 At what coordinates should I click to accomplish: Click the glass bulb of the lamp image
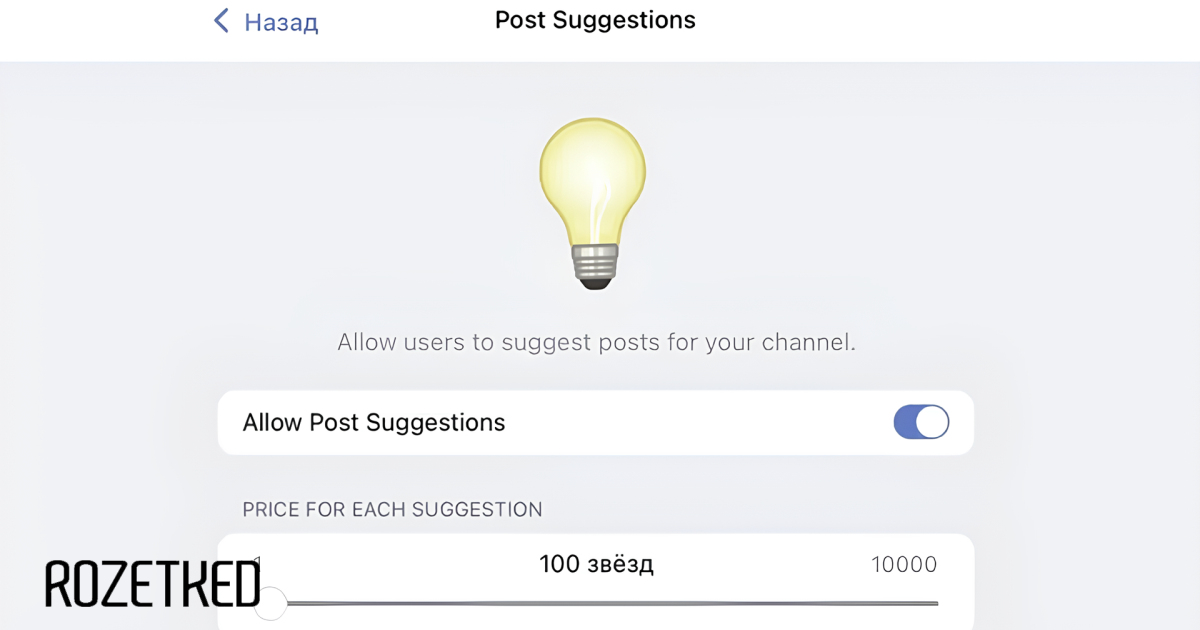point(593,180)
